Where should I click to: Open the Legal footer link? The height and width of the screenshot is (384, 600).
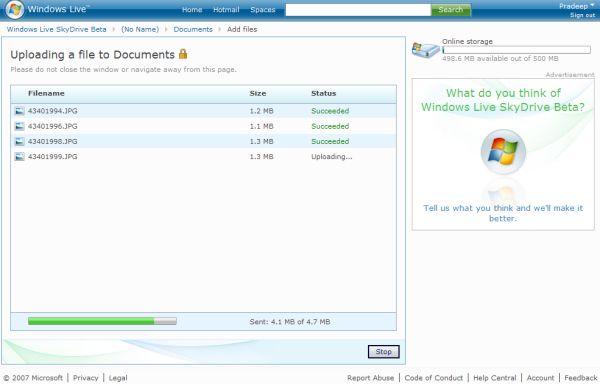118,378
